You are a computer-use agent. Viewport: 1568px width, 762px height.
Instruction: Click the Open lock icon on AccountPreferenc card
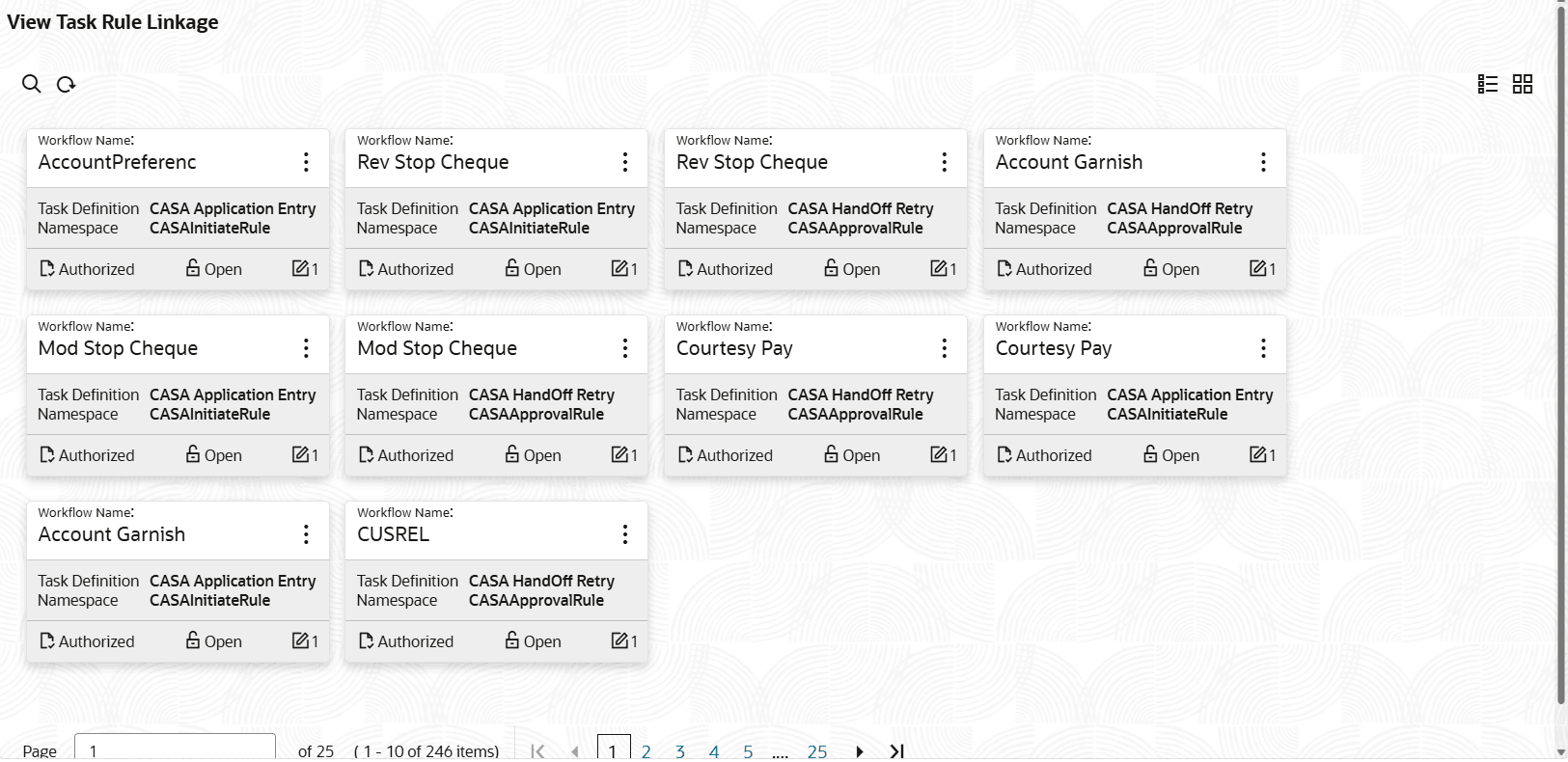[193, 267]
